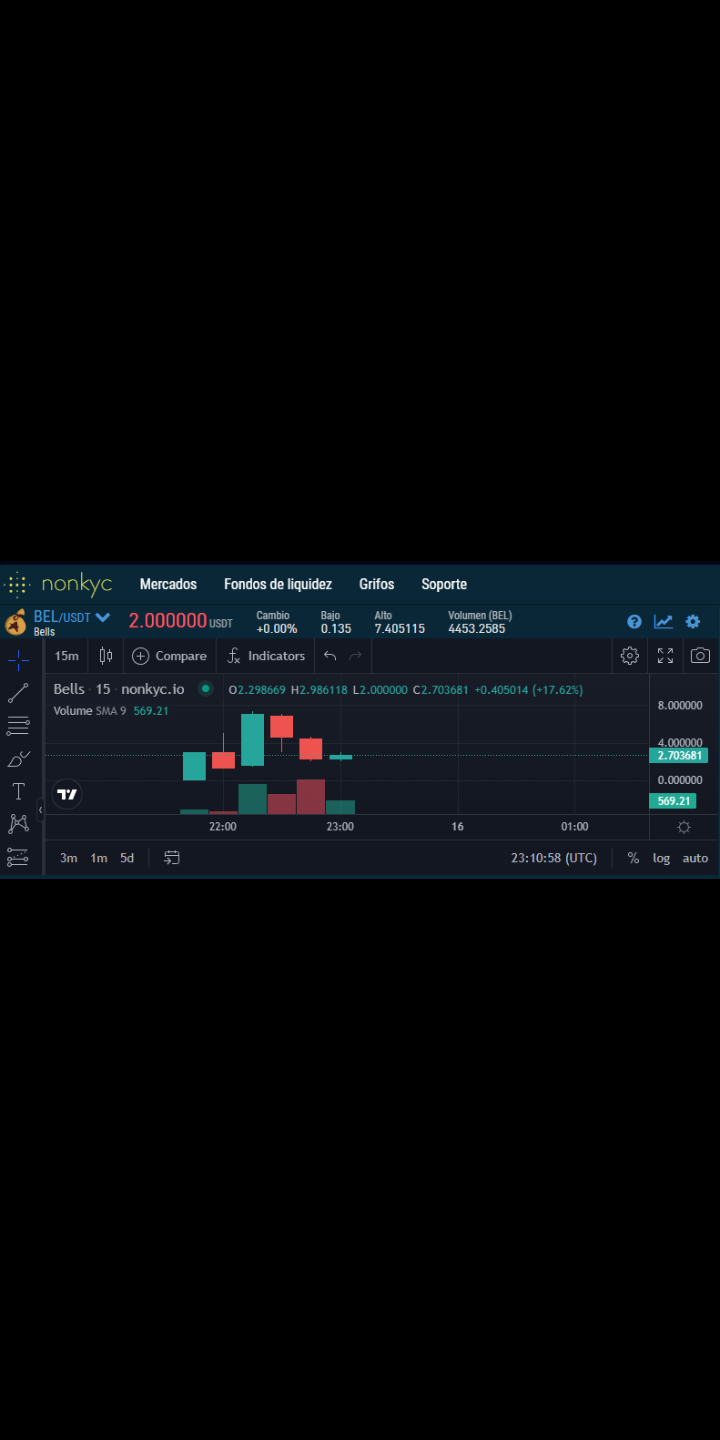
Task: Open the Fondos de liquidez menu
Action: (x=278, y=584)
